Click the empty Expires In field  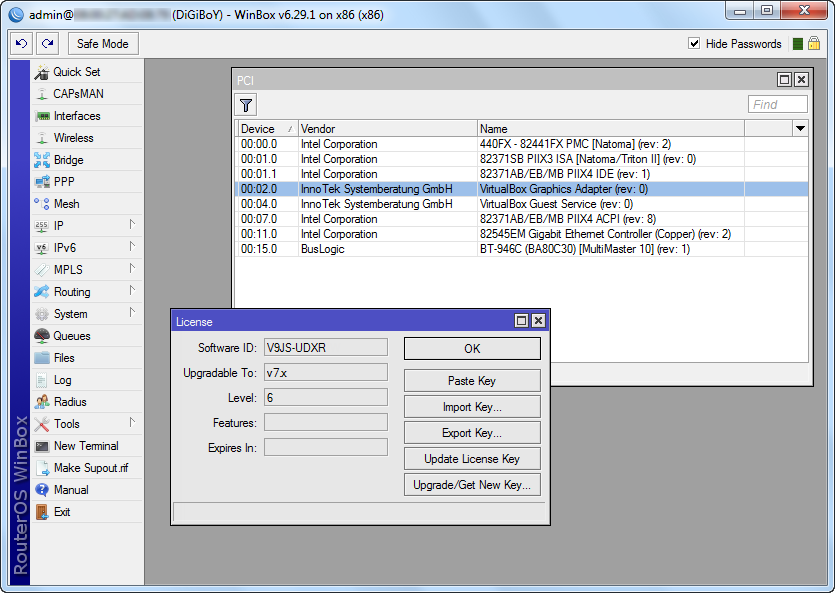pyautogui.click(x=326, y=448)
